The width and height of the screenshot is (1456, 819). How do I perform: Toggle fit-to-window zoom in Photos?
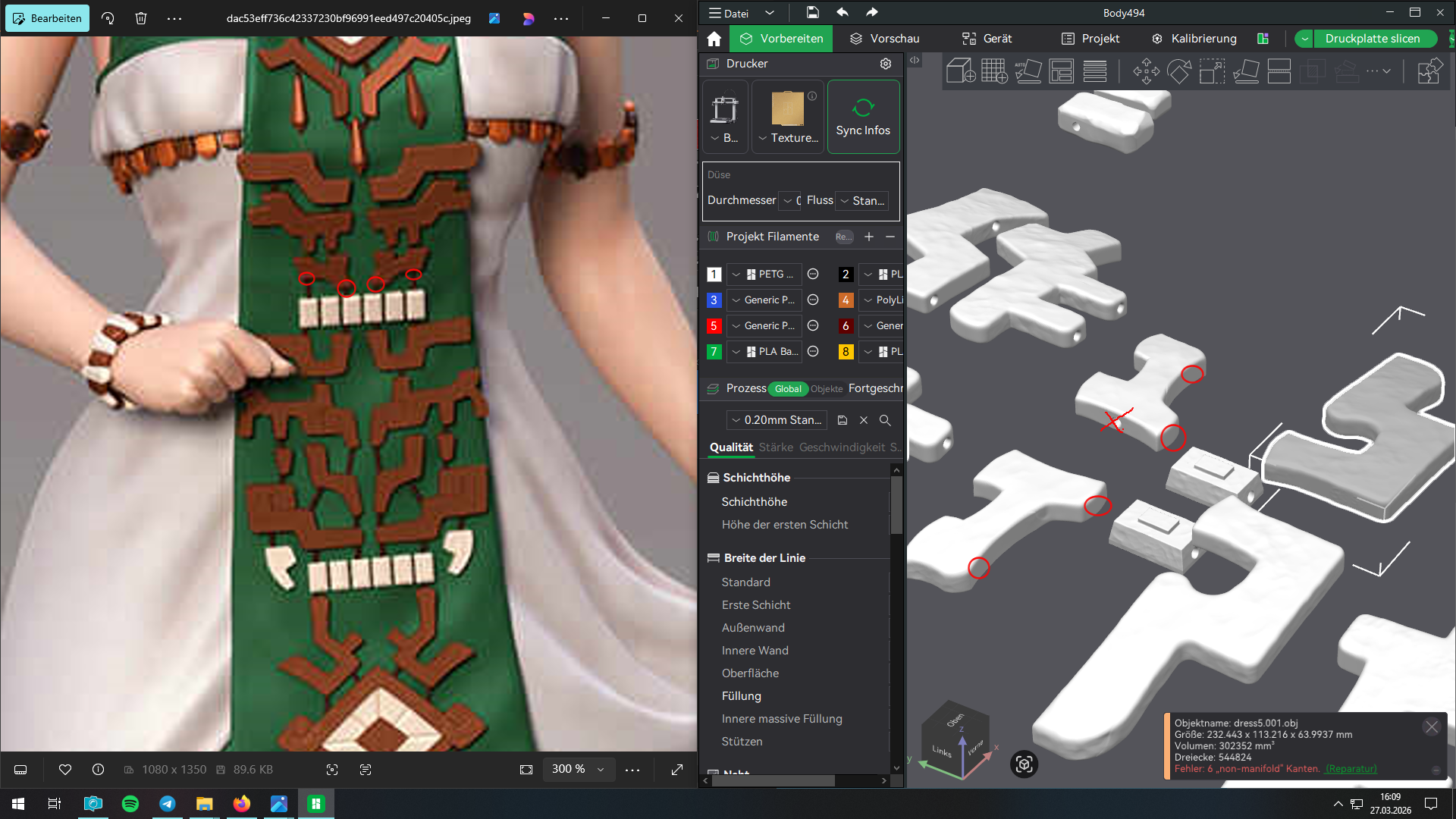tap(526, 770)
